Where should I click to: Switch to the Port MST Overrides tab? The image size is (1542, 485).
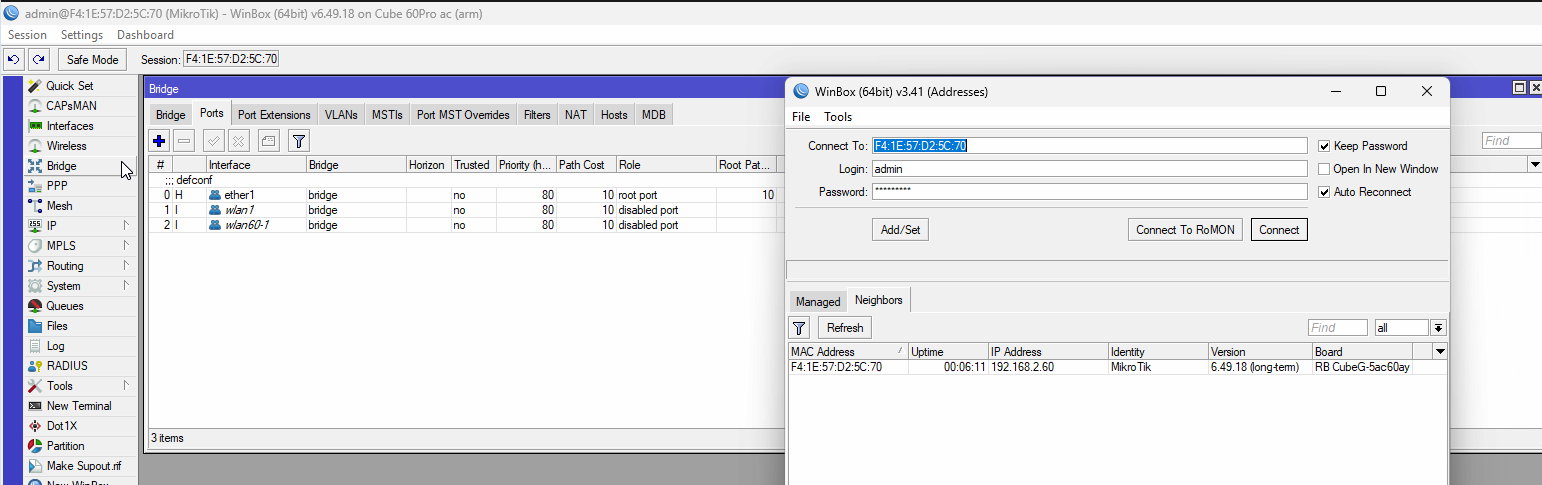(x=463, y=115)
